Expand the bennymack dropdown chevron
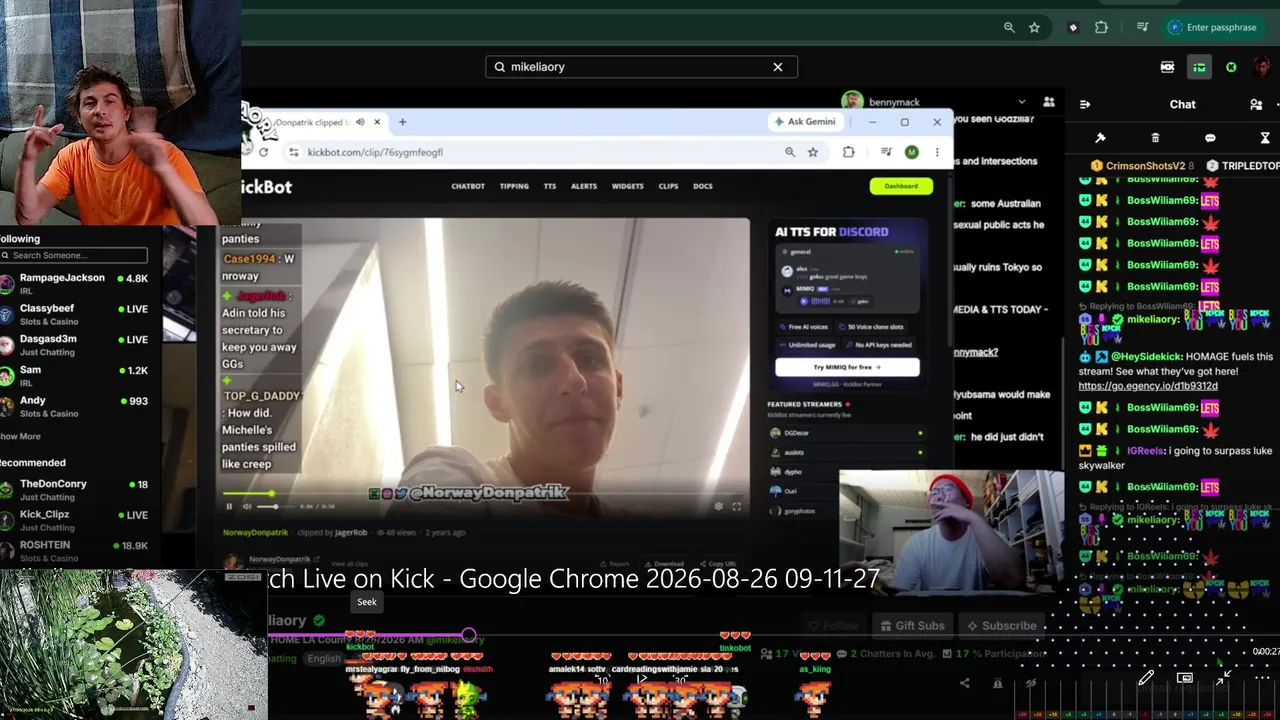This screenshot has width=1280, height=720. click(x=1021, y=102)
